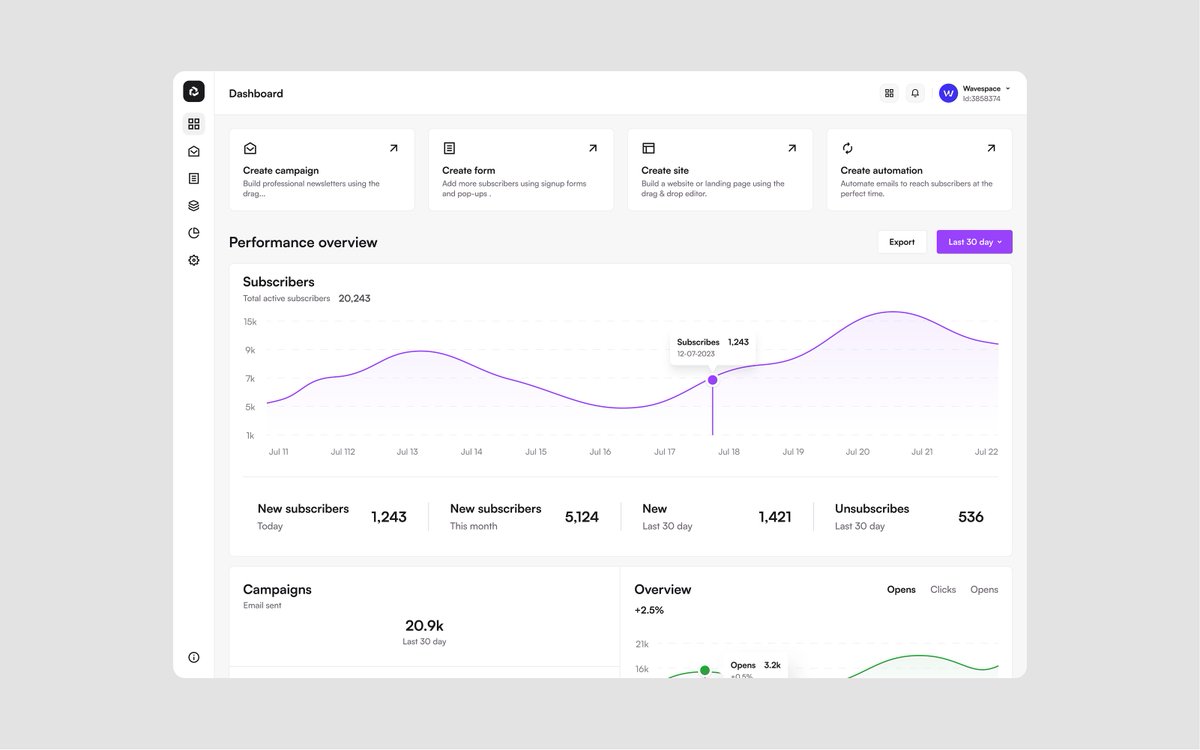Click the 21k label on Overview chart

click(x=642, y=644)
